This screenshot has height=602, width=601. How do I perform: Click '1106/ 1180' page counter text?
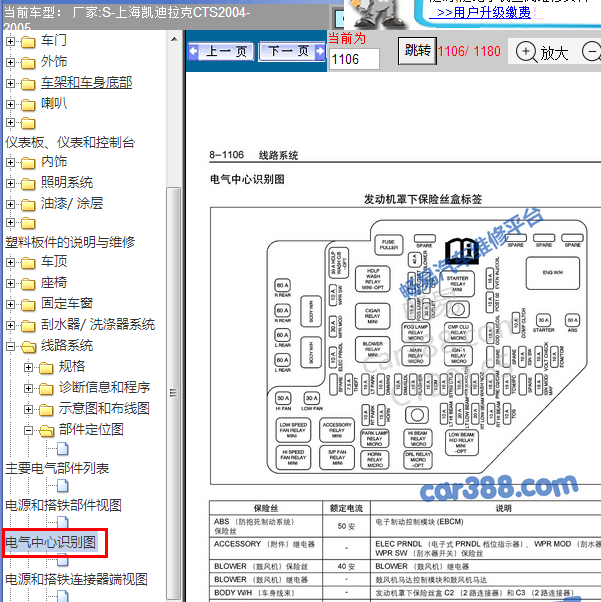(469, 51)
